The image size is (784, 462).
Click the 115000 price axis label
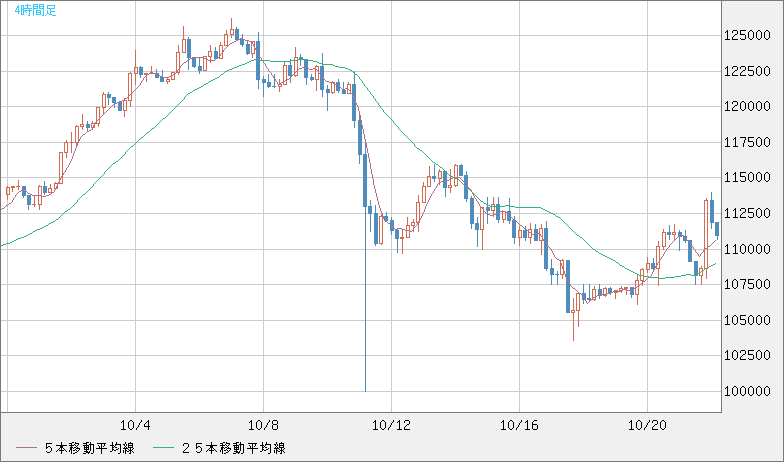[x=750, y=177]
